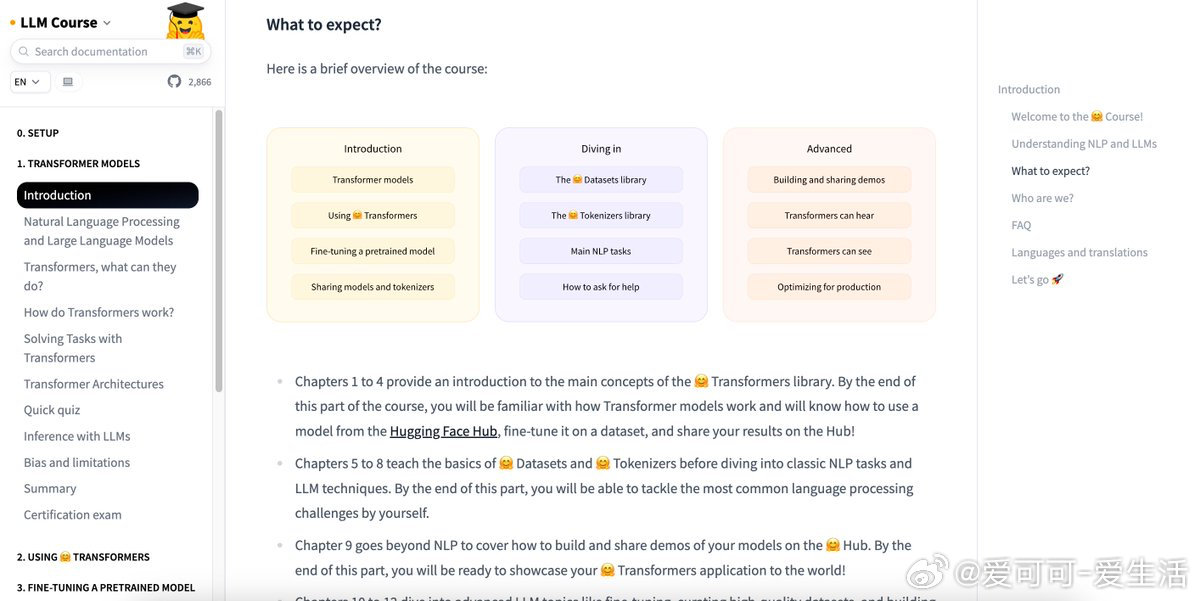Click the magnifier icon in search box
The image size is (1200, 601).
point(24,51)
